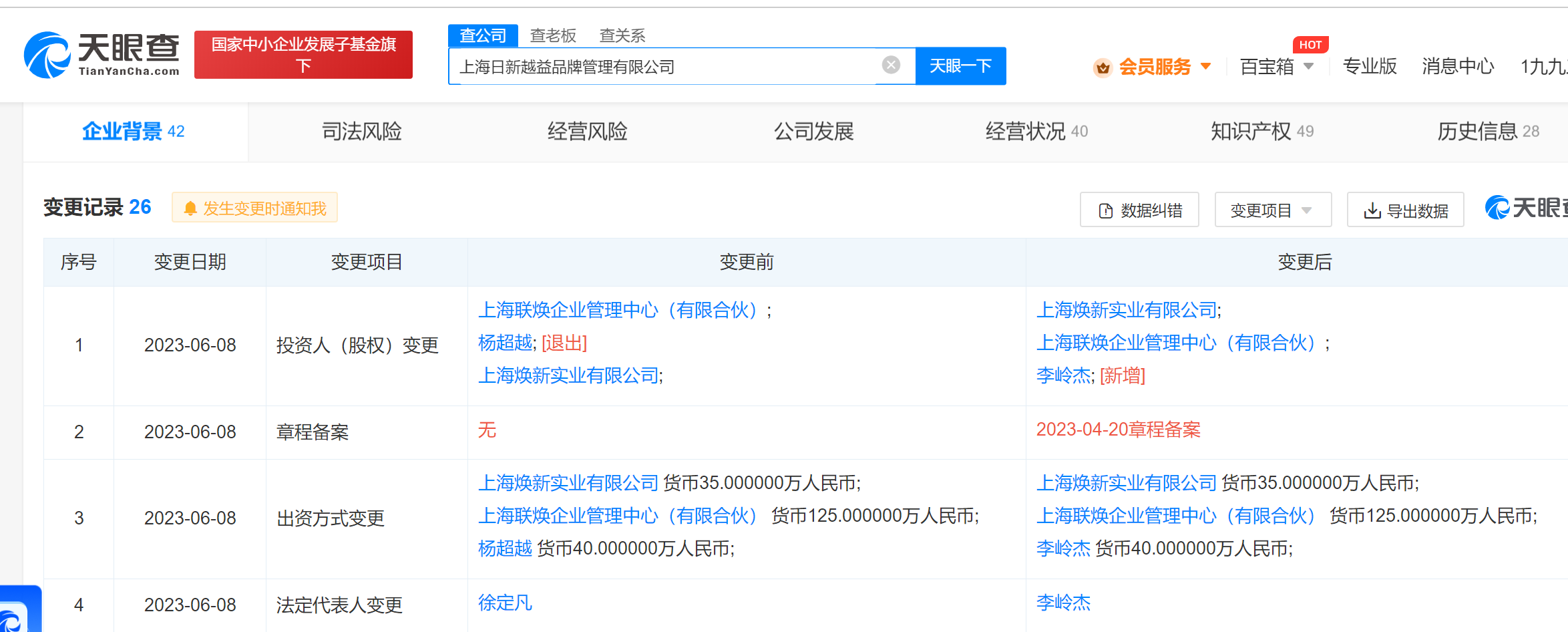The height and width of the screenshot is (632, 1568).
Task: Open 徐定凡 link in row 4
Action: point(505,603)
